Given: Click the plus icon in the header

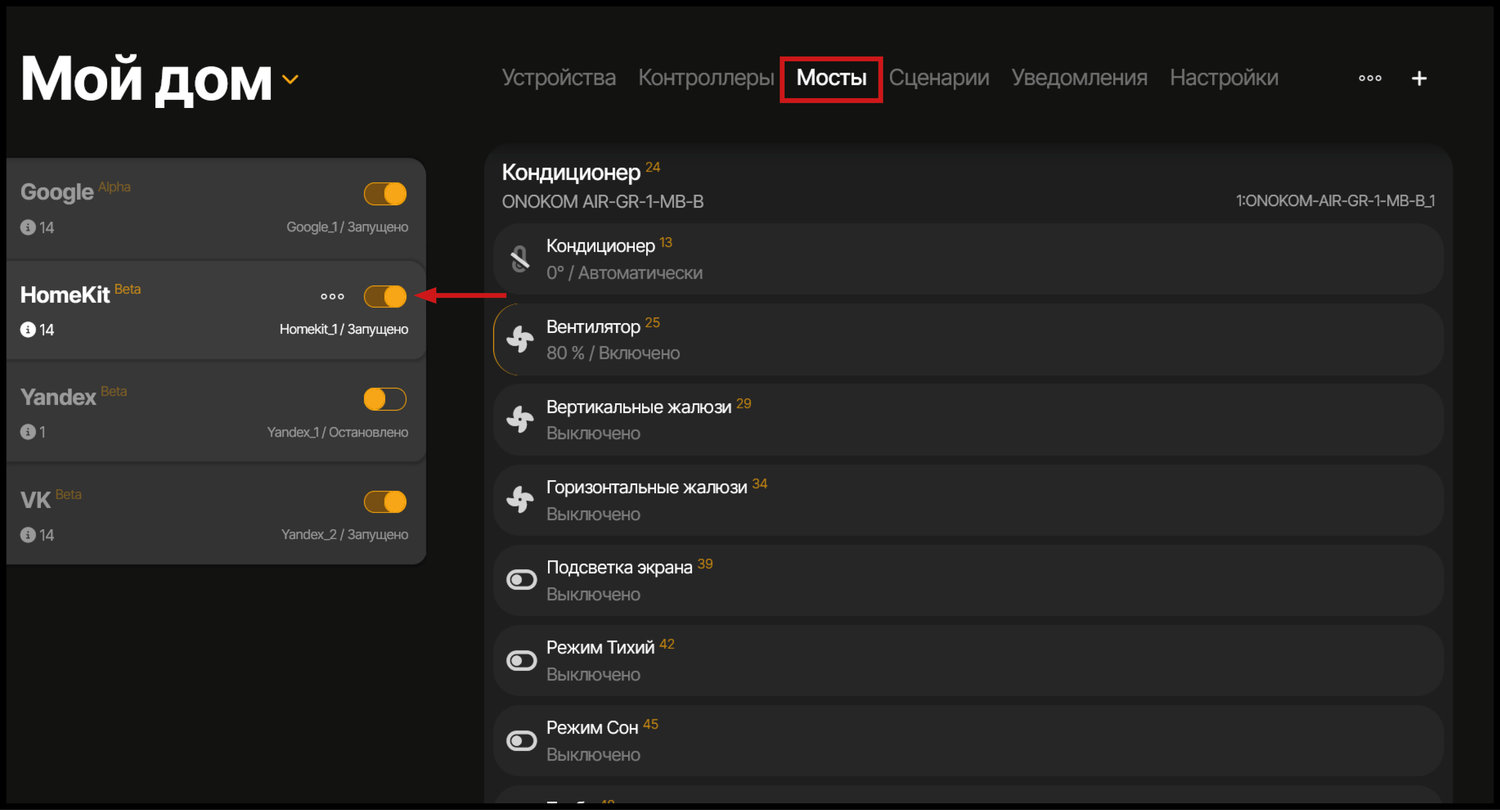Looking at the screenshot, I should (1419, 79).
